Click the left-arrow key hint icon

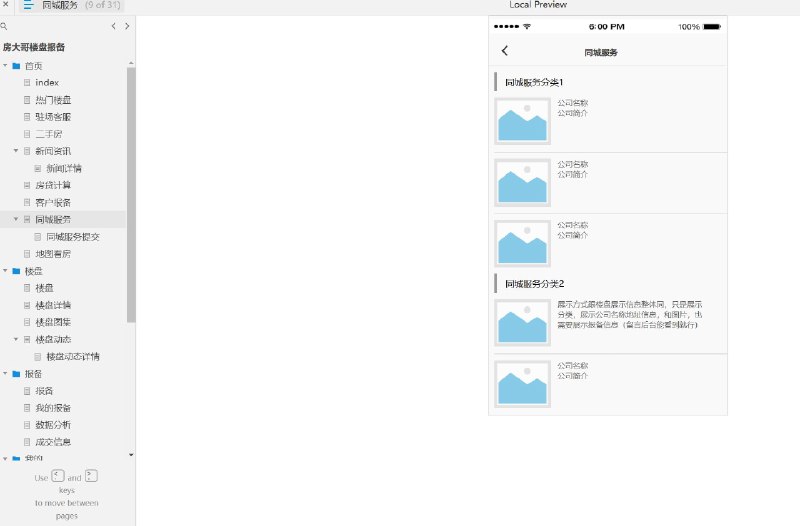click(58, 476)
